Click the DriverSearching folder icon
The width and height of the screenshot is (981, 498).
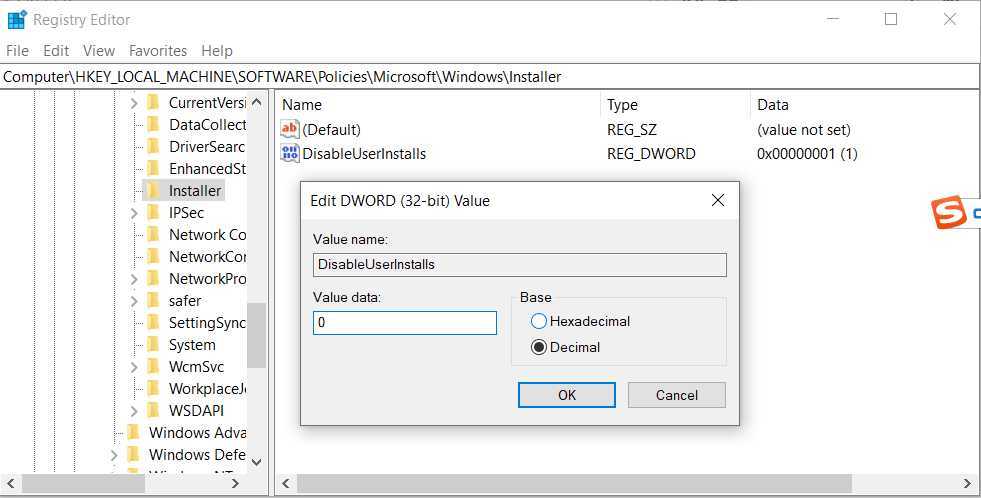tap(153, 146)
